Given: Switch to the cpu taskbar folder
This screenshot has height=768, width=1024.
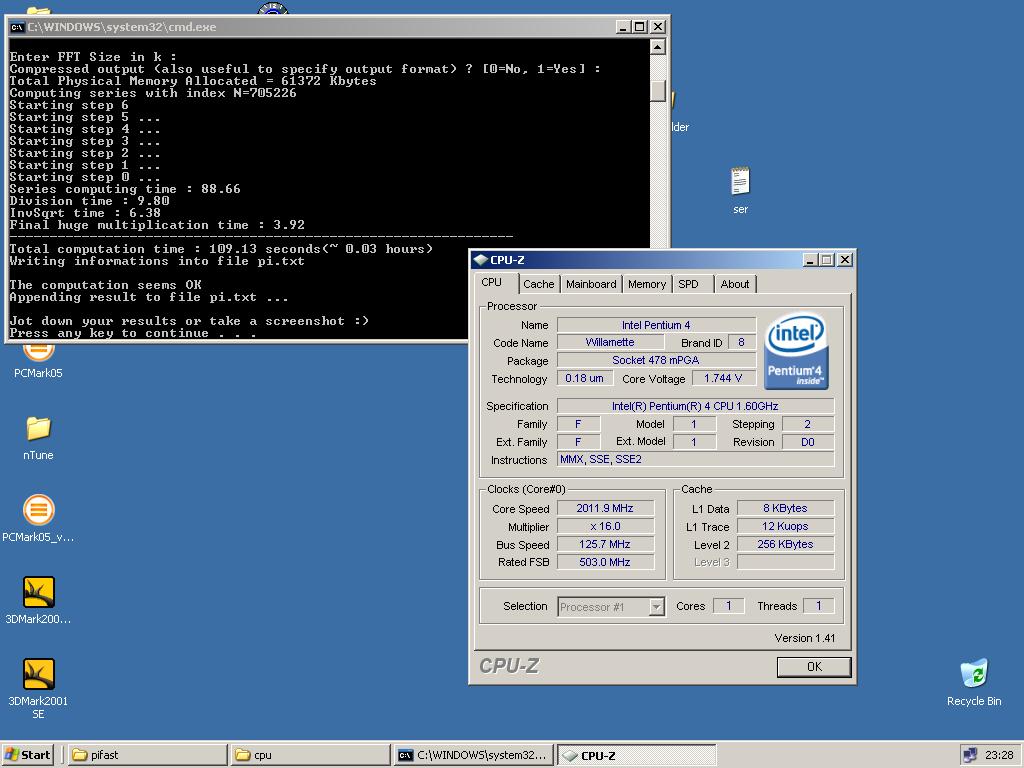Looking at the screenshot, I should coord(310,755).
